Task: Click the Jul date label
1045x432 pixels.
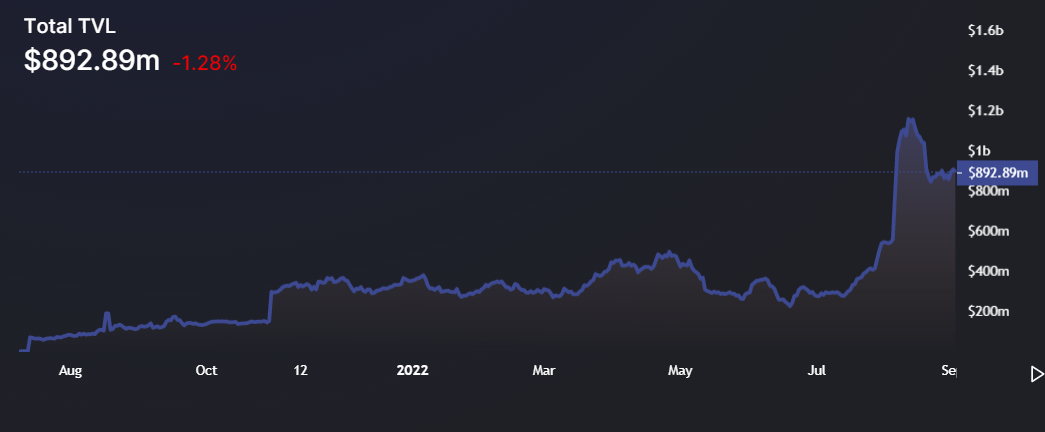Action: (817, 371)
